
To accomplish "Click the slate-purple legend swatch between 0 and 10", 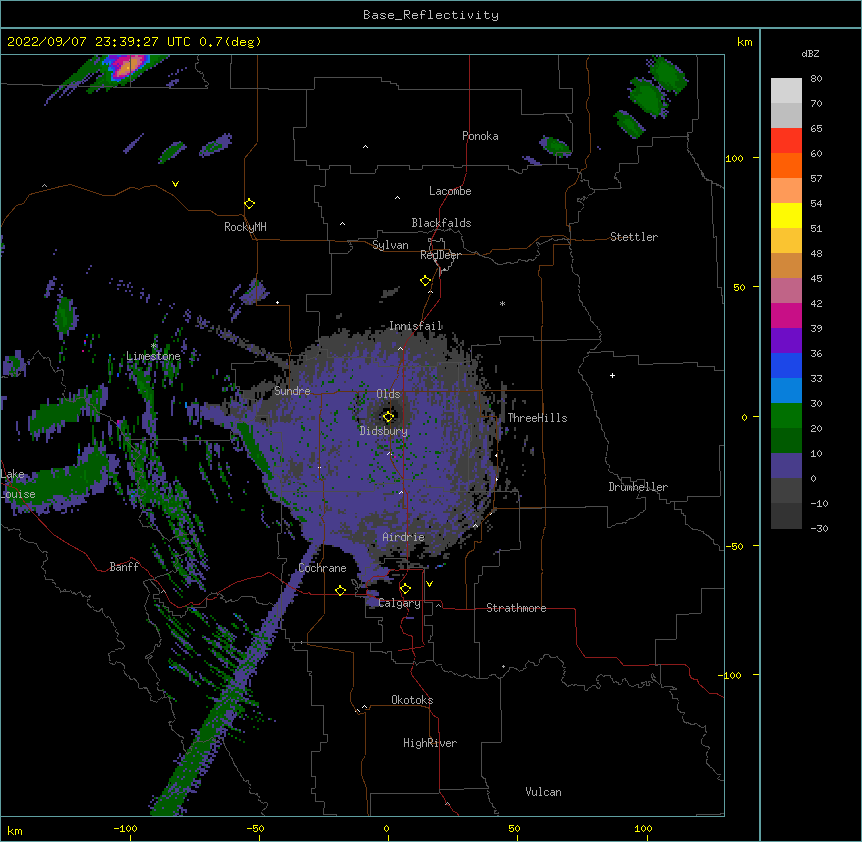I will coord(786,466).
